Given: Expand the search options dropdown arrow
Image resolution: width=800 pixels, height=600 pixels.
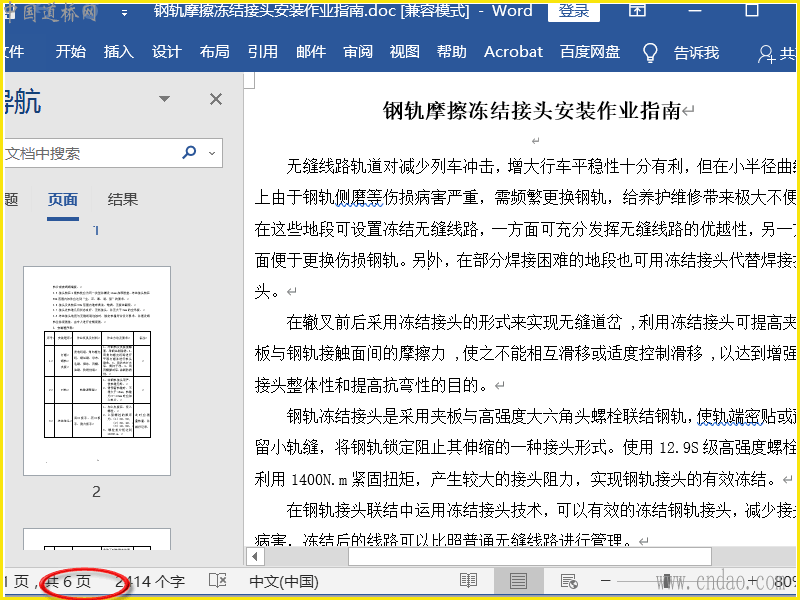Looking at the screenshot, I should click(210, 154).
